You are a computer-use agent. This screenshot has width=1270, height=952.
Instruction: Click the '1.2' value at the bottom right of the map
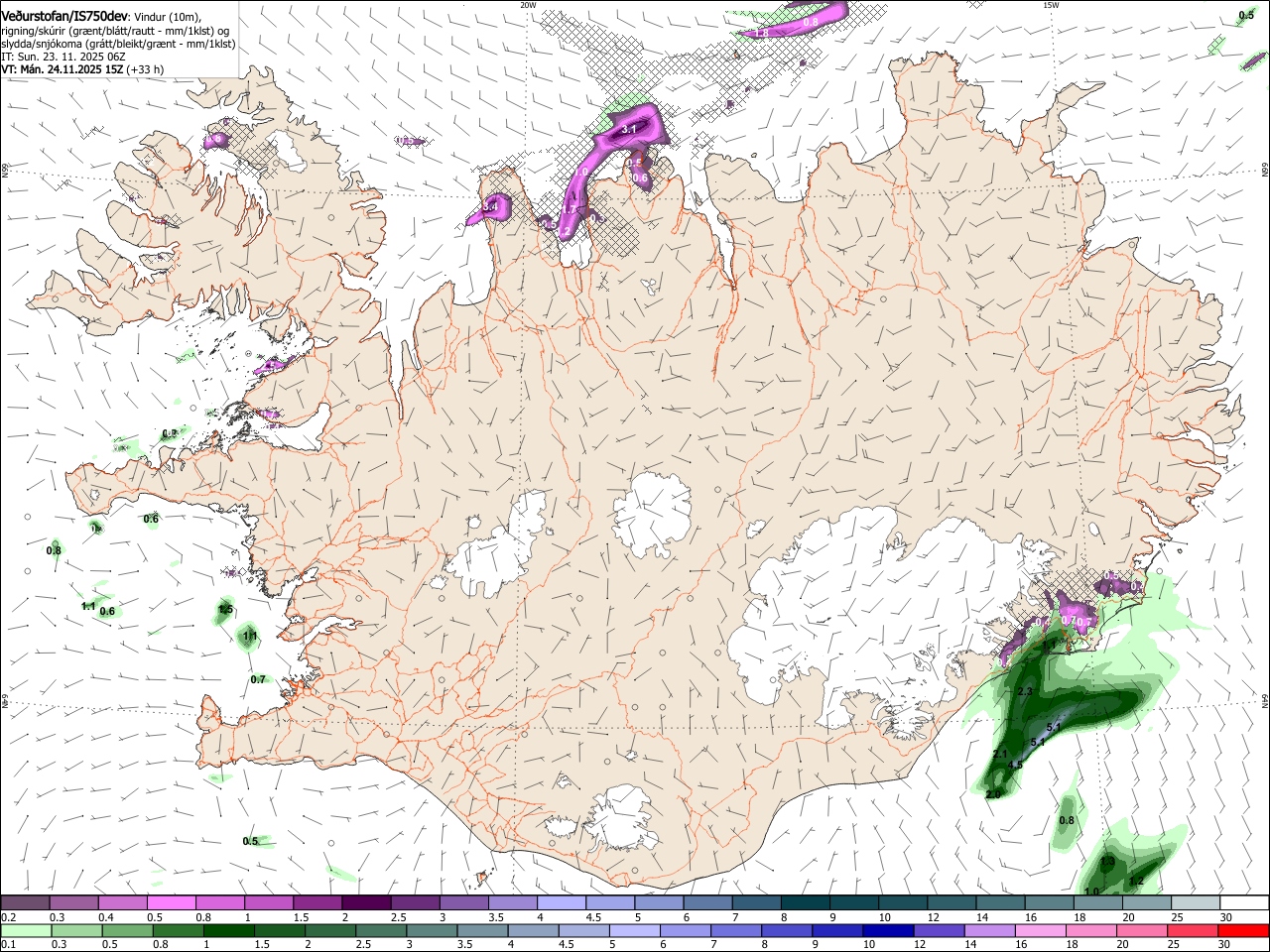click(1137, 881)
